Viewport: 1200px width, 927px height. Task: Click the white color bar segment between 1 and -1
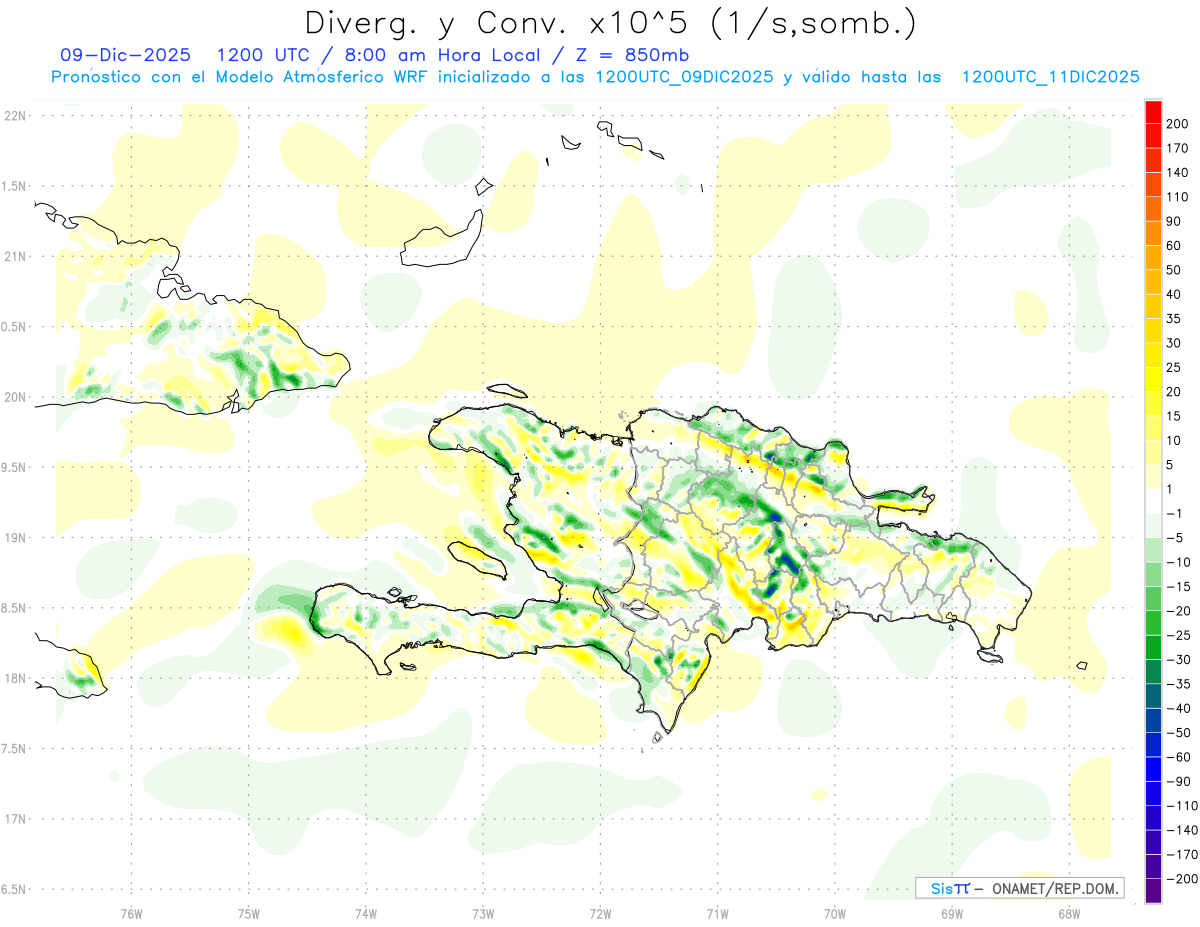click(1153, 502)
